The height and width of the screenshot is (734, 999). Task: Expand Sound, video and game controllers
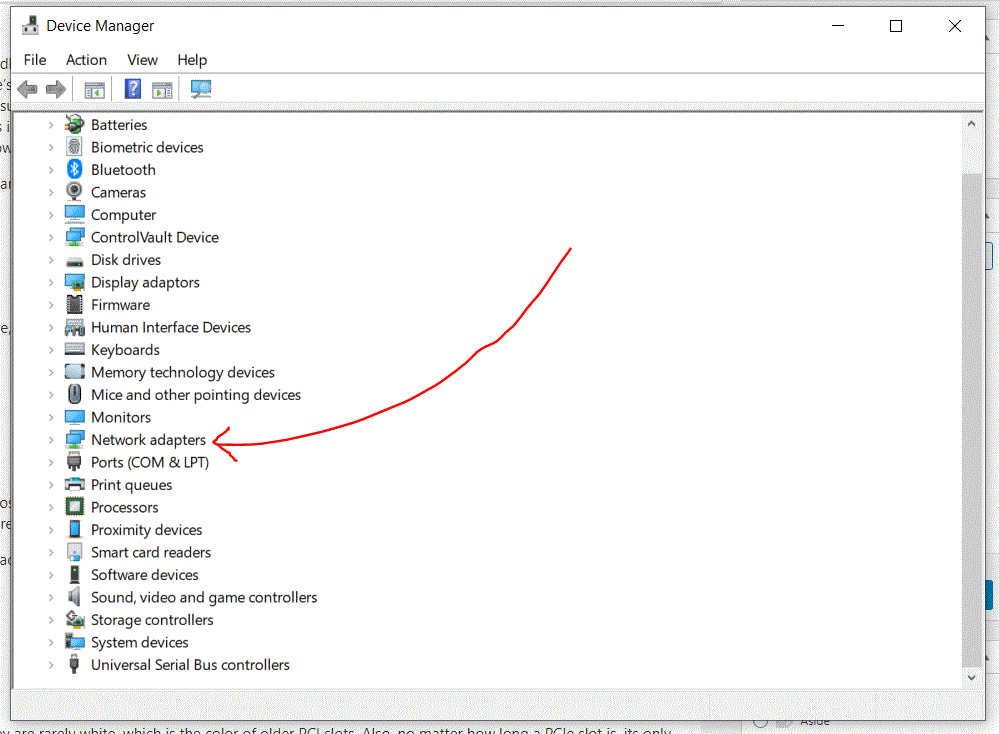pyautogui.click(x=51, y=597)
